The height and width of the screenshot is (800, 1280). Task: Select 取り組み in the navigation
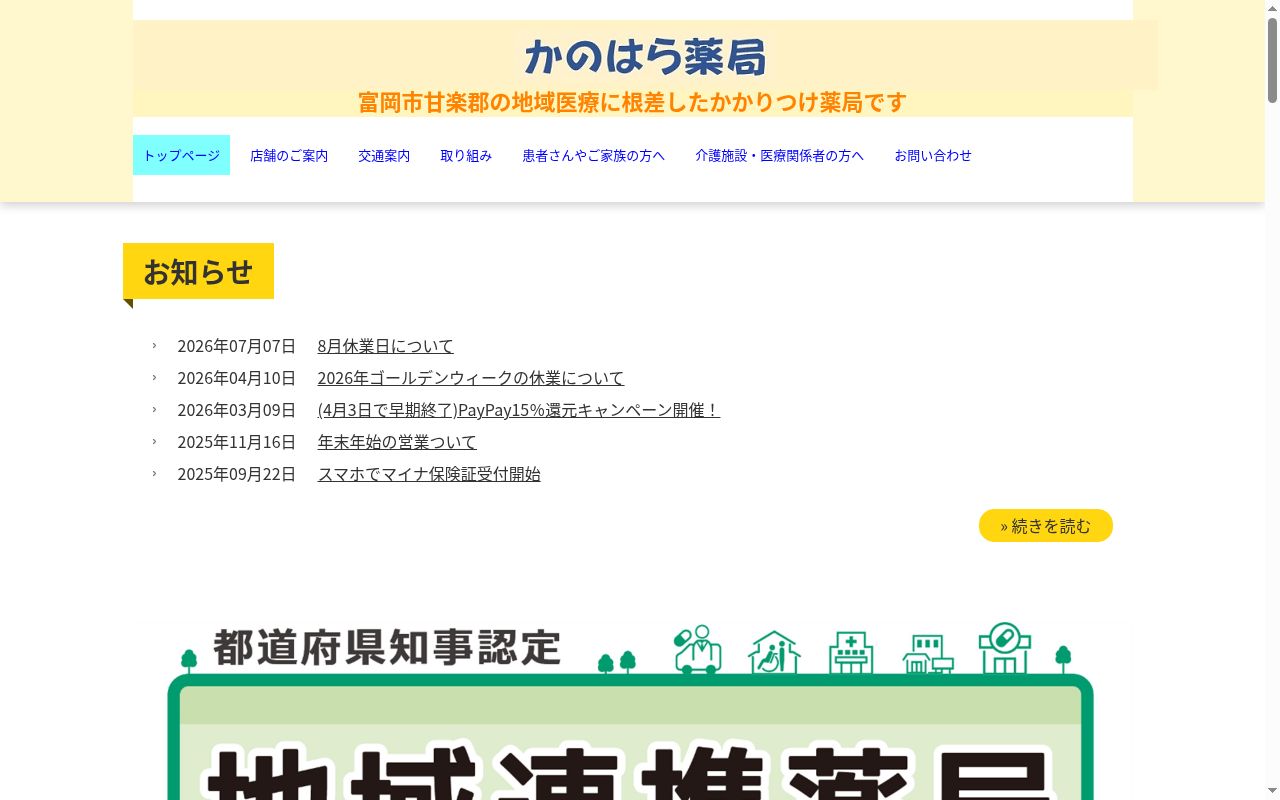point(466,155)
